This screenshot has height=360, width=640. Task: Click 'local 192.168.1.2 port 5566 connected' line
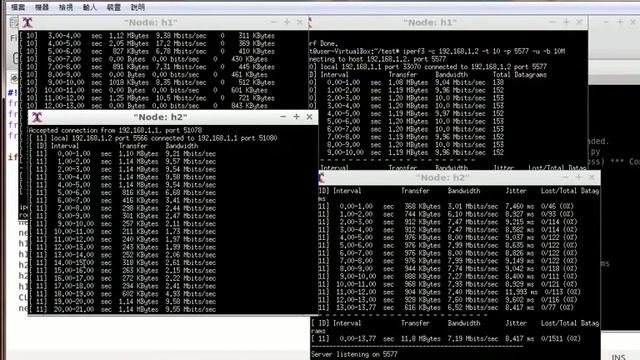[154, 138]
